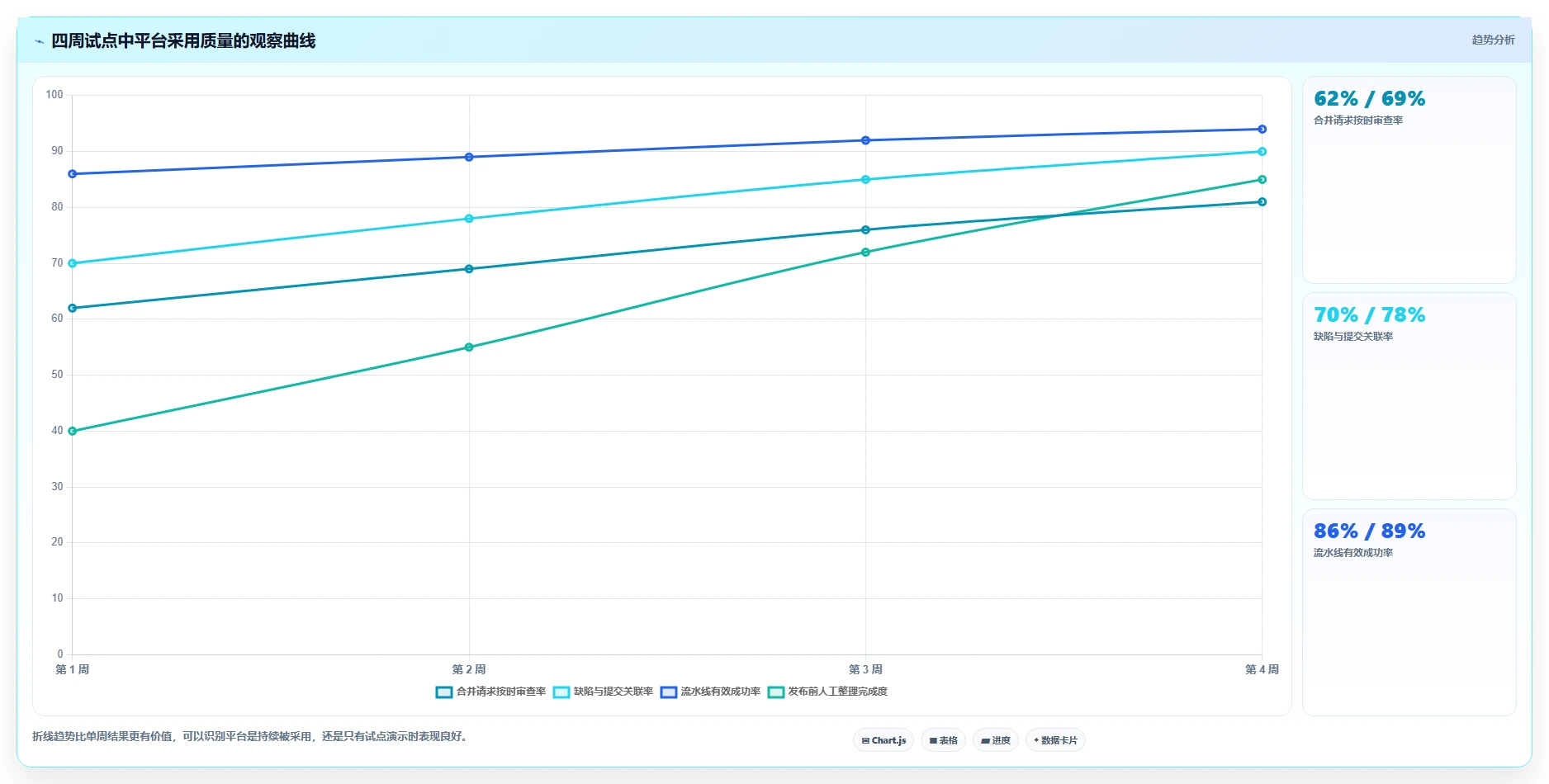The height and width of the screenshot is (784, 1549).
Task: Open the 进度 pill button
Action: pos(996,740)
